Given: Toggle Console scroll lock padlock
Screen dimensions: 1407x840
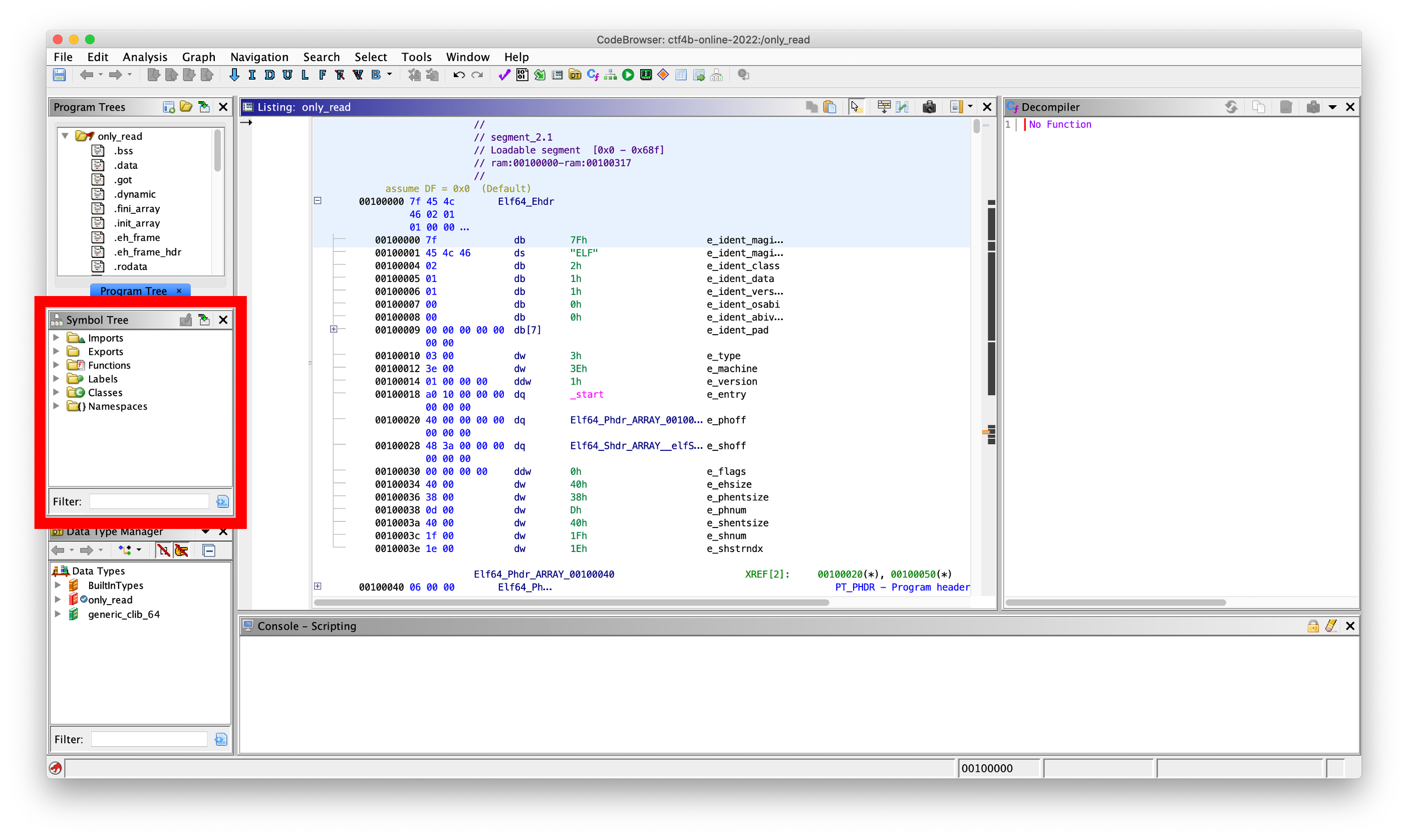Looking at the screenshot, I should [1313, 626].
